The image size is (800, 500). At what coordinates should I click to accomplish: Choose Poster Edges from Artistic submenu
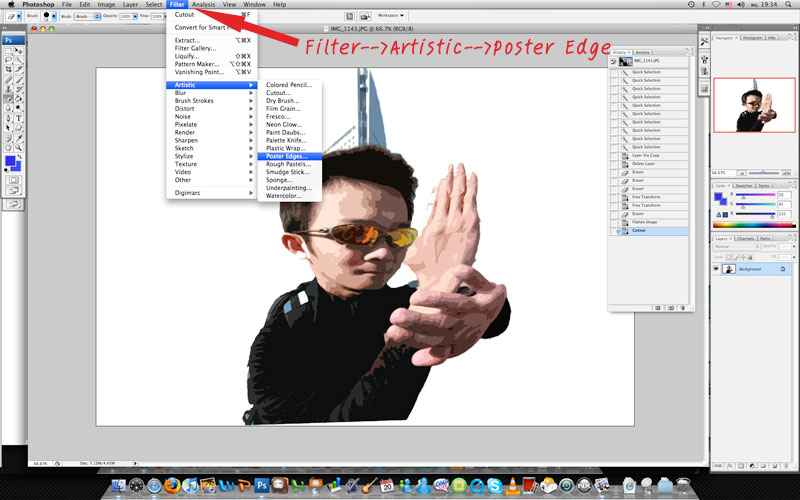tap(289, 157)
